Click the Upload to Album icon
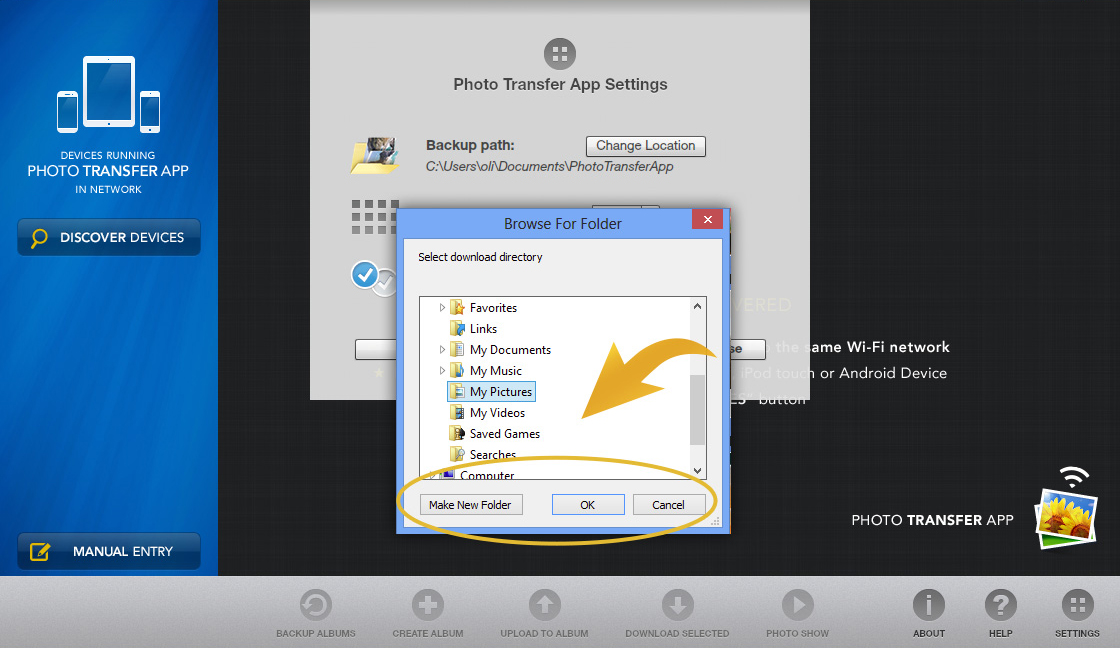Image resolution: width=1120 pixels, height=648 pixels. [x=544, y=606]
